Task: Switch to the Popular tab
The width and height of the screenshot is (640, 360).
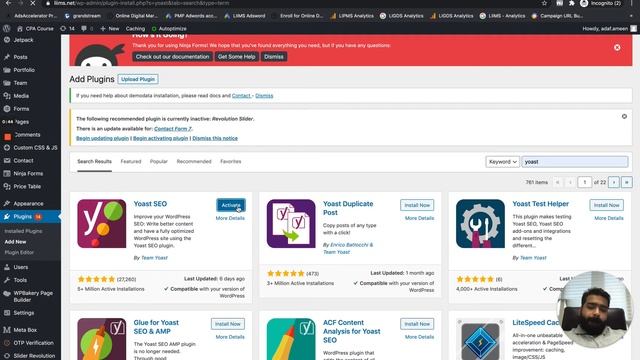Action: (x=159, y=162)
